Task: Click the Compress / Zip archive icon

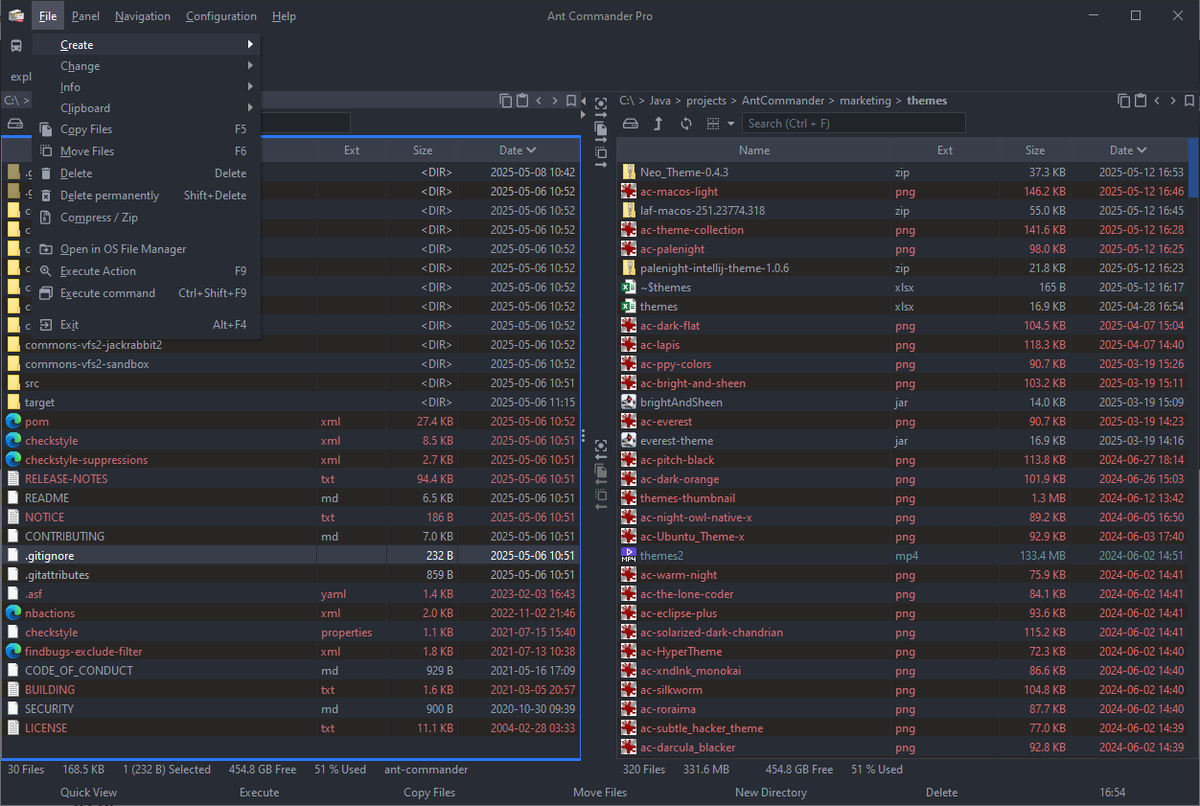Action: [45, 217]
